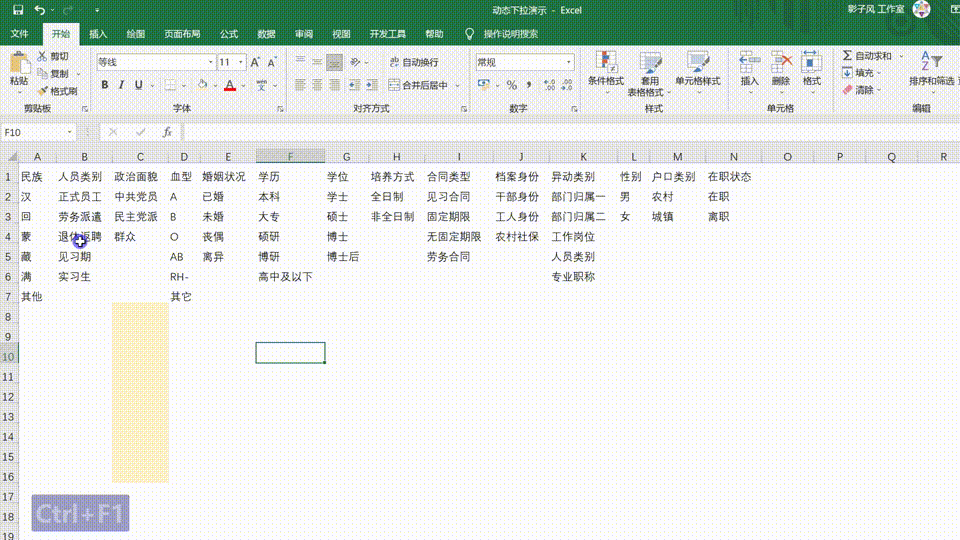The height and width of the screenshot is (540, 960).
Task: Click the Insert Function fx icon
Action: coord(167,132)
